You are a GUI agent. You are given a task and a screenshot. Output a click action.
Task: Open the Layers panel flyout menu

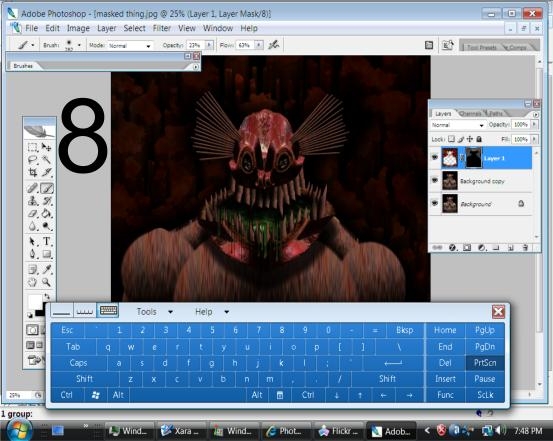[536, 114]
